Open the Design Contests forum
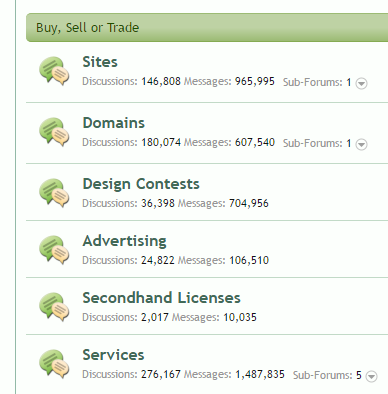This screenshot has height=394, width=388. pos(141,184)
